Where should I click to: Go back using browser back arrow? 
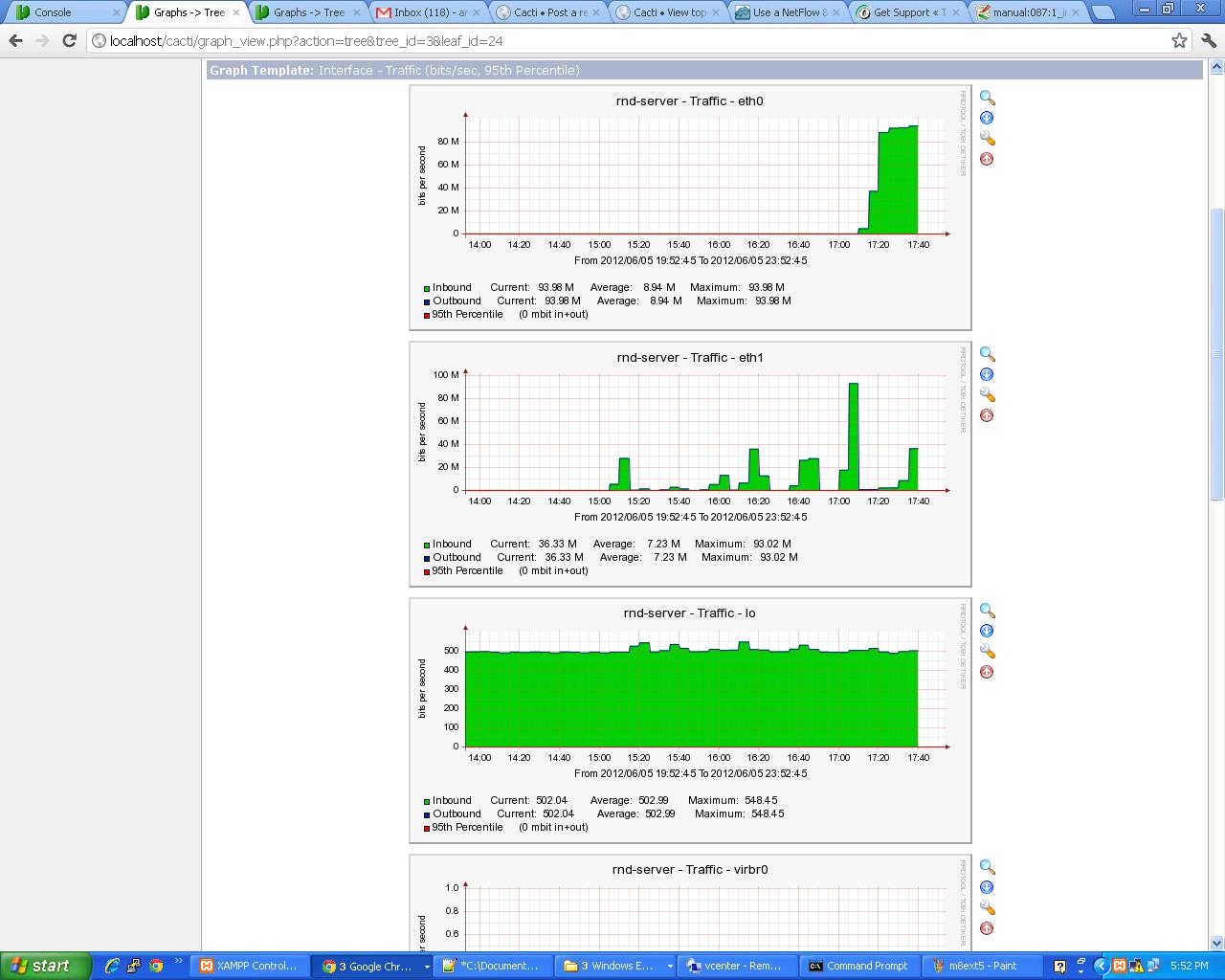pyautogui.click(x=16, y=41)
